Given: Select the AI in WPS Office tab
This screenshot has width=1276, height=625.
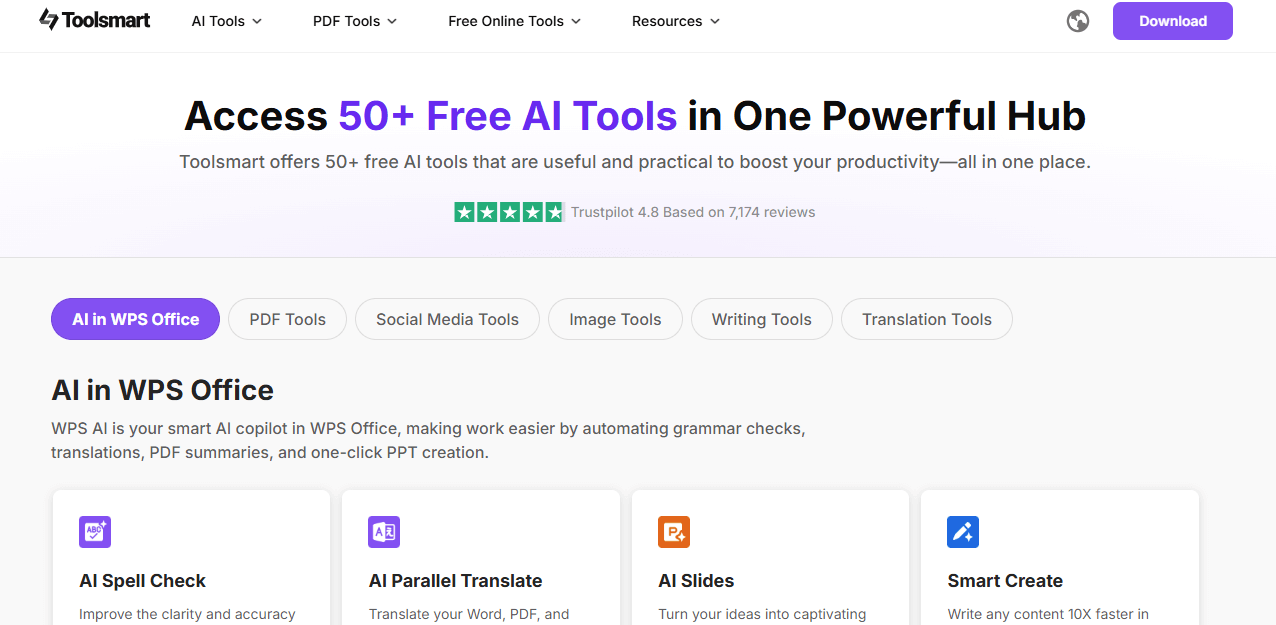Looking at the screenshot, I should (x=136, y=319).
